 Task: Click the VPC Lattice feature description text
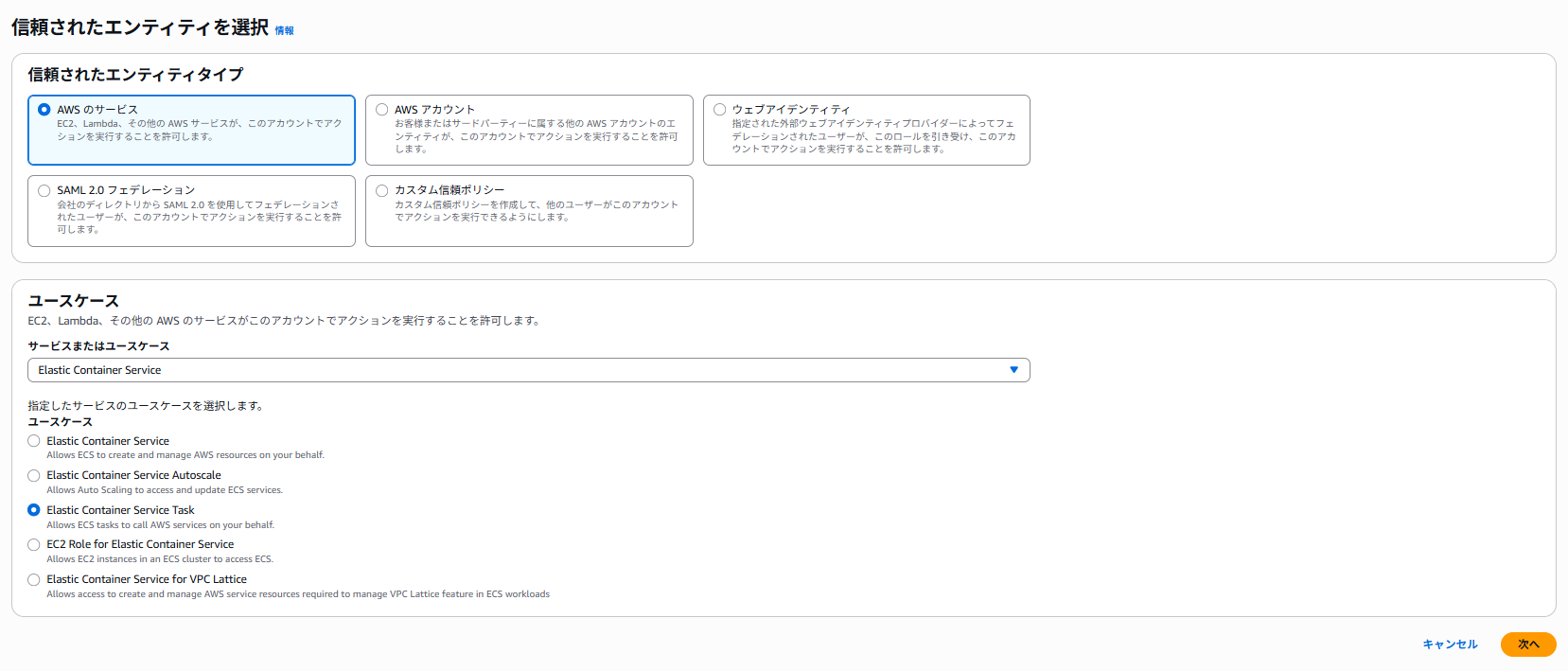coord(298,594)
